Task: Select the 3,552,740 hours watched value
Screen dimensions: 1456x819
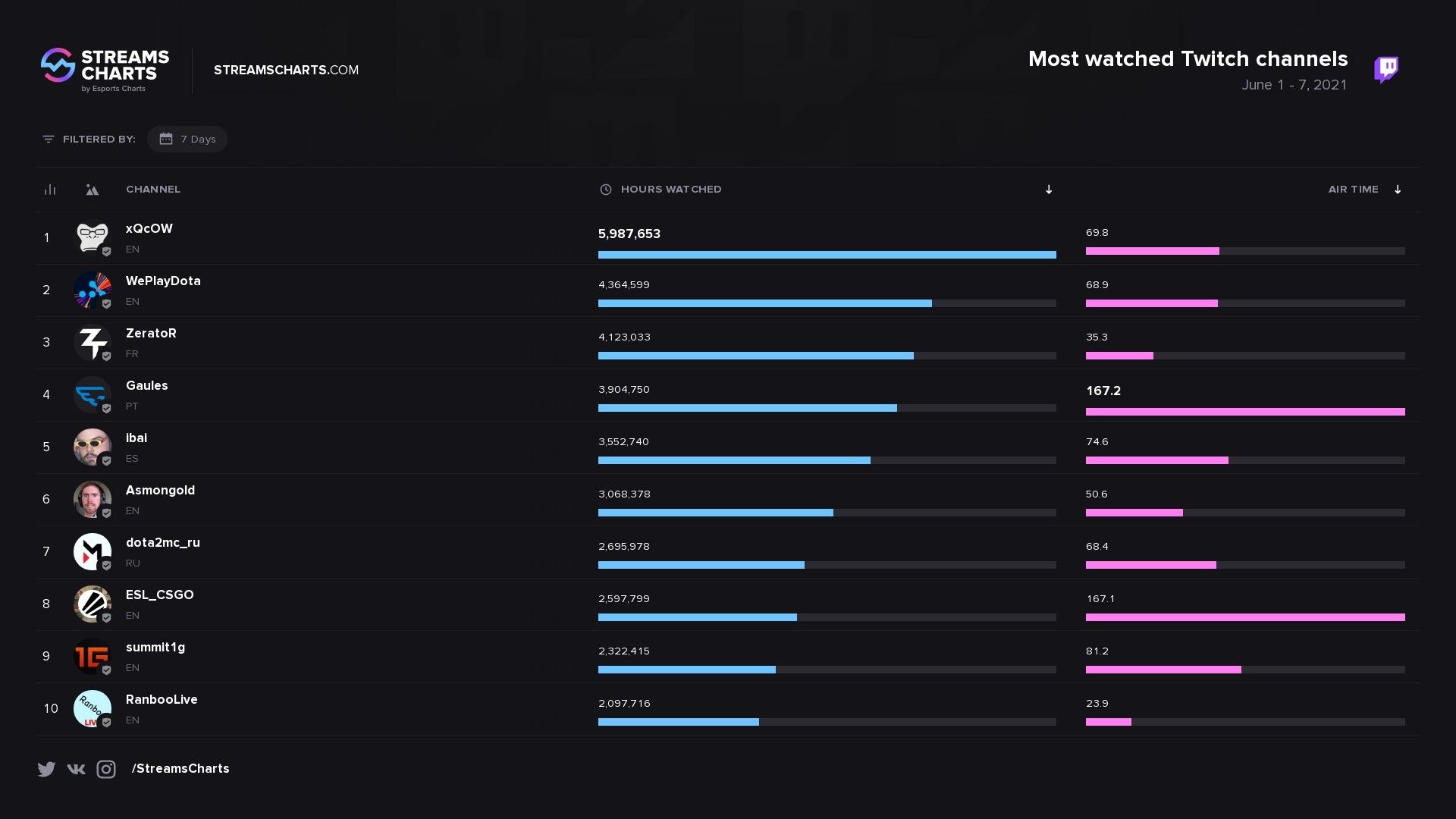Action: click(623, 441)
